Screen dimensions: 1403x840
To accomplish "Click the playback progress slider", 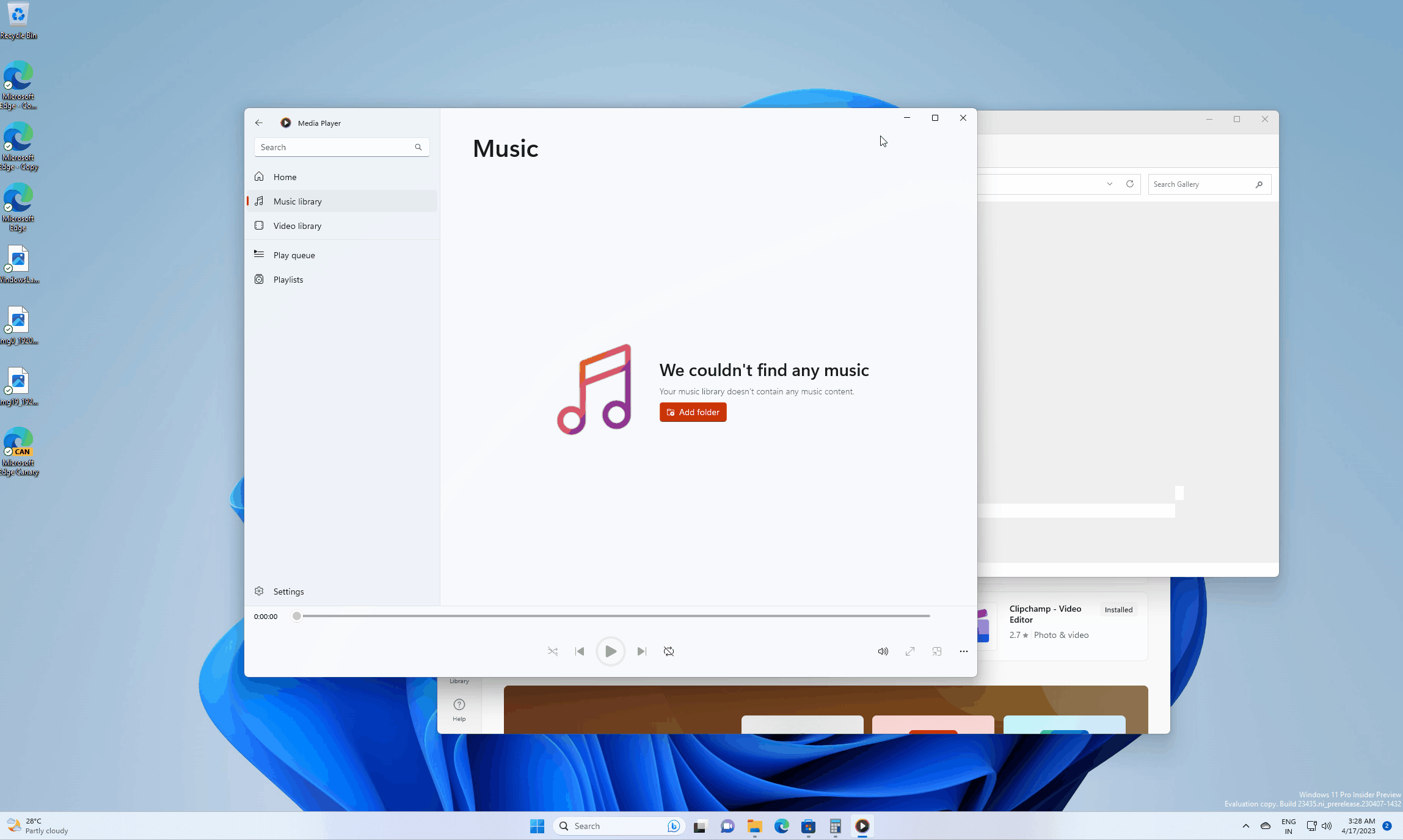I will click(x=611, y=616).
